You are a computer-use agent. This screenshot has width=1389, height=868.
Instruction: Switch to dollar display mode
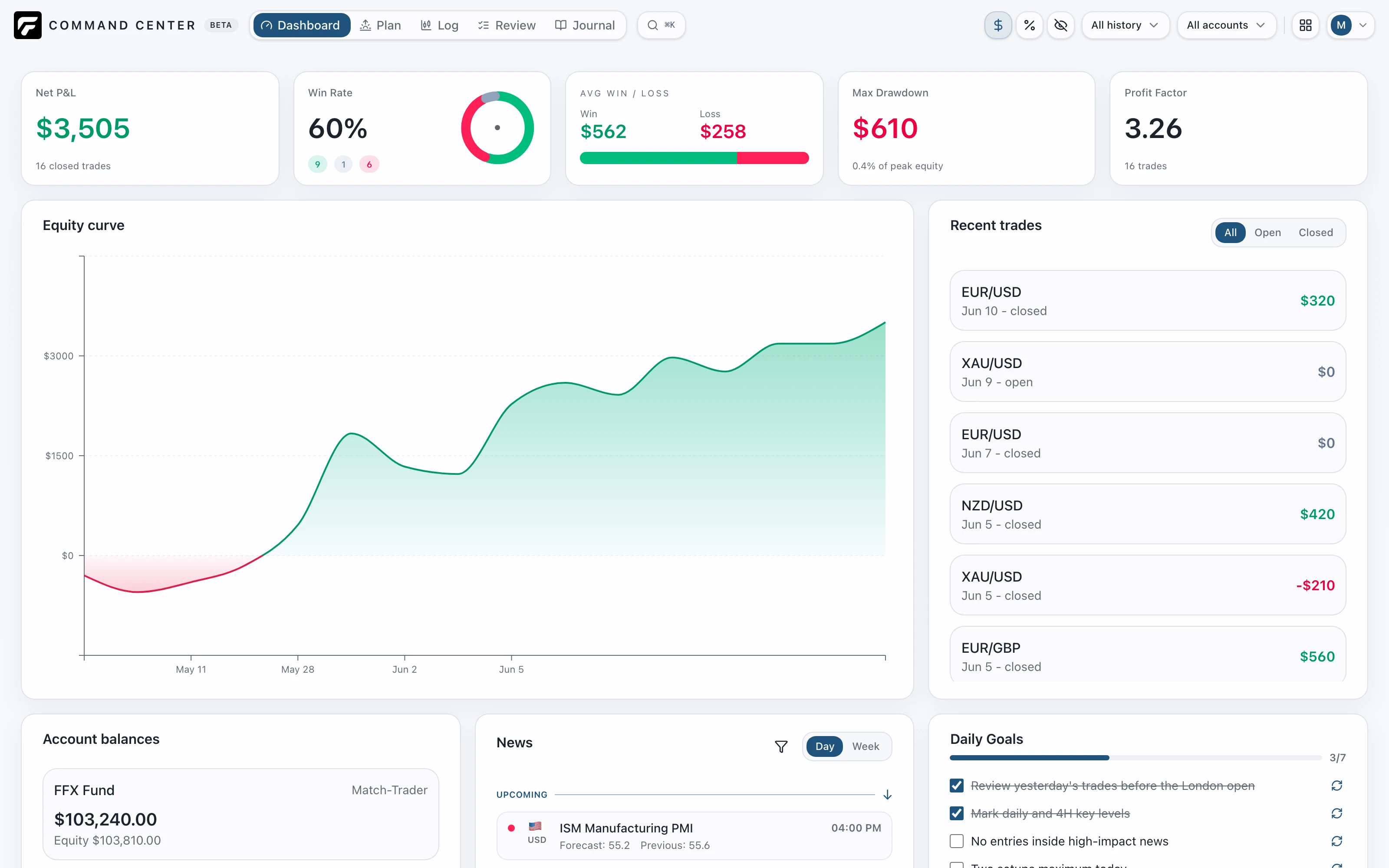[x=998, y=25]
